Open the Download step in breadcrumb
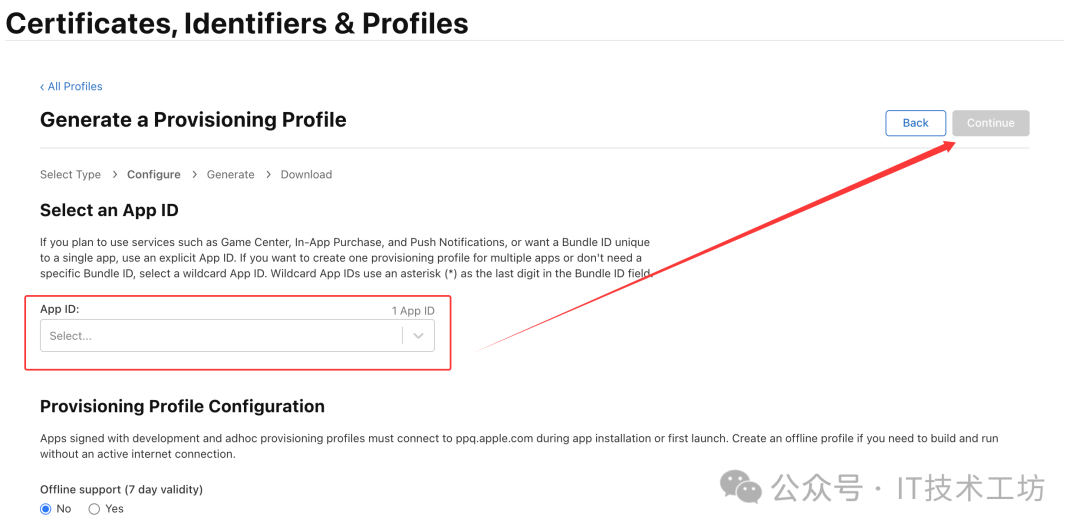 point(306,174)
